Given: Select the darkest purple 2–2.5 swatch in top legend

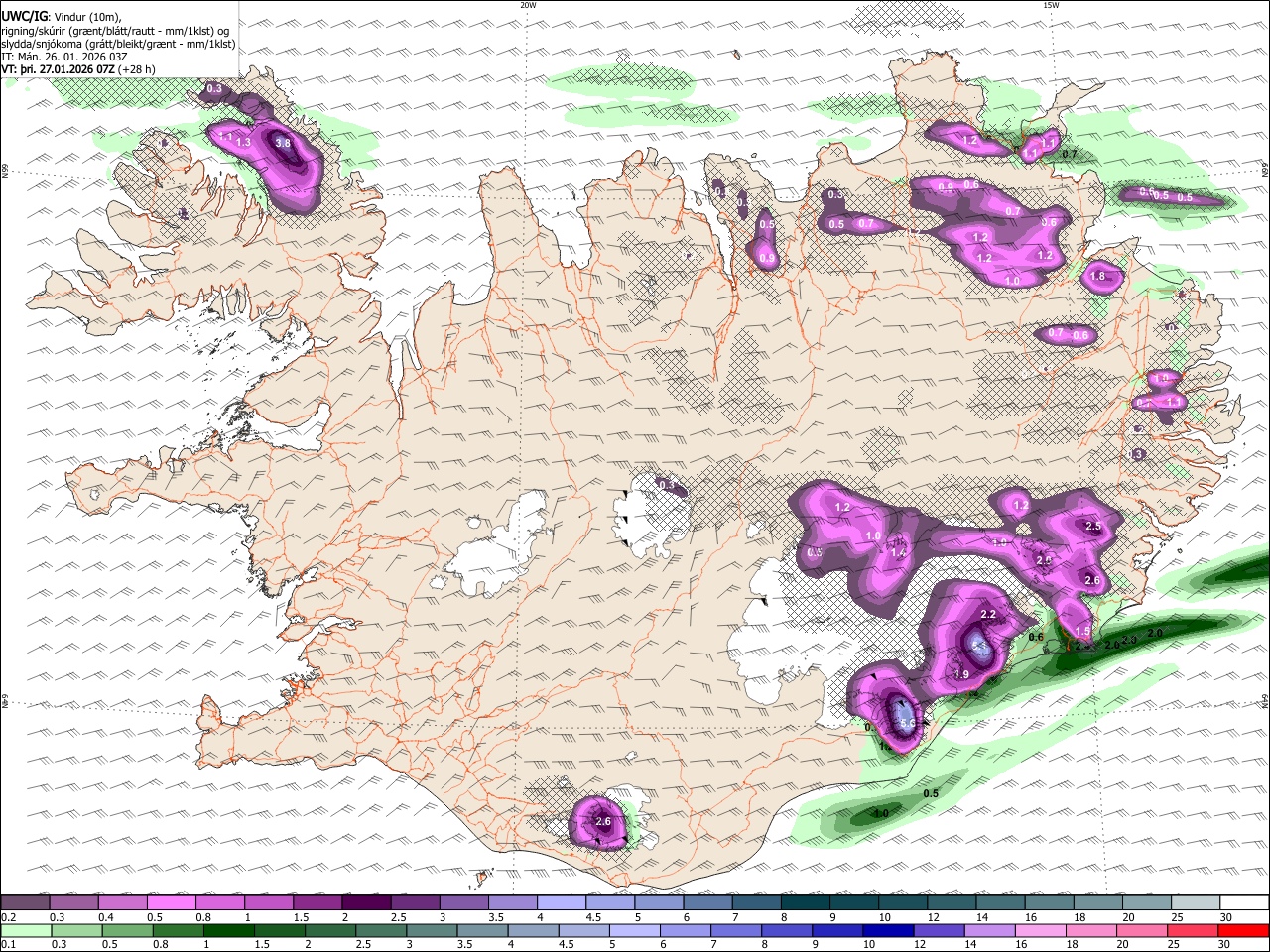Looking at the screenshot, I should click(x=366, y=902).
